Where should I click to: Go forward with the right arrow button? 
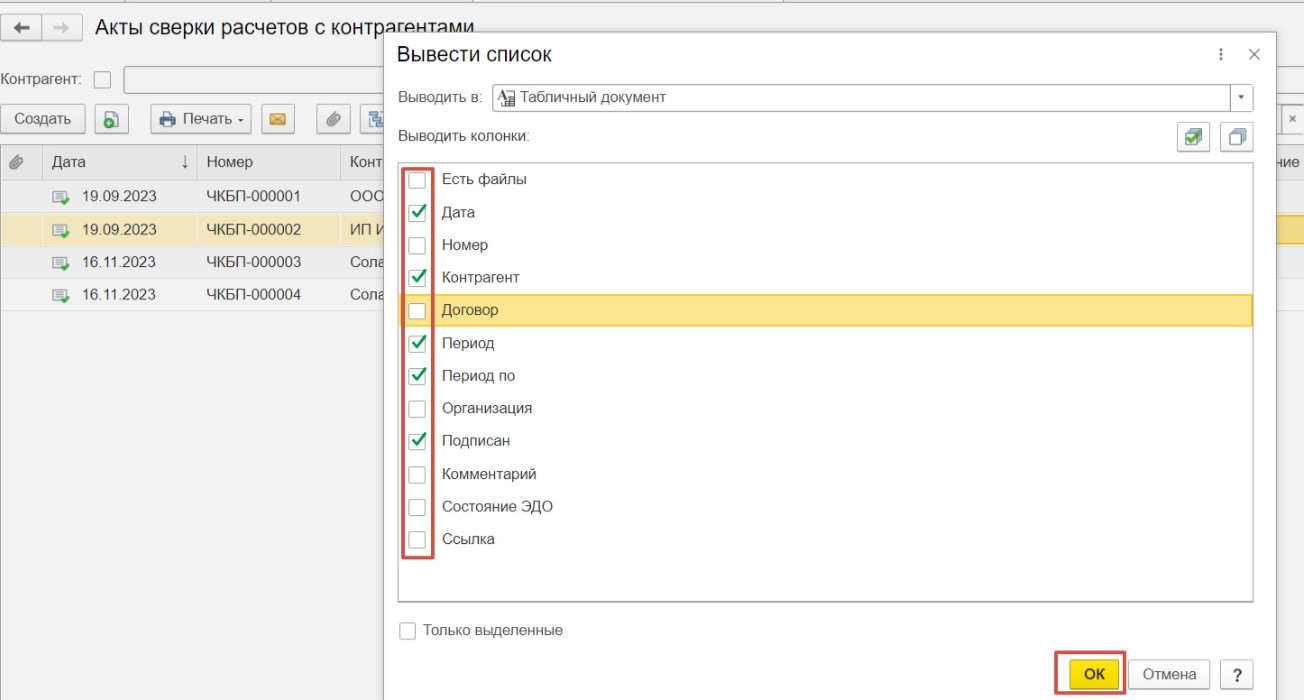point(60,28)
